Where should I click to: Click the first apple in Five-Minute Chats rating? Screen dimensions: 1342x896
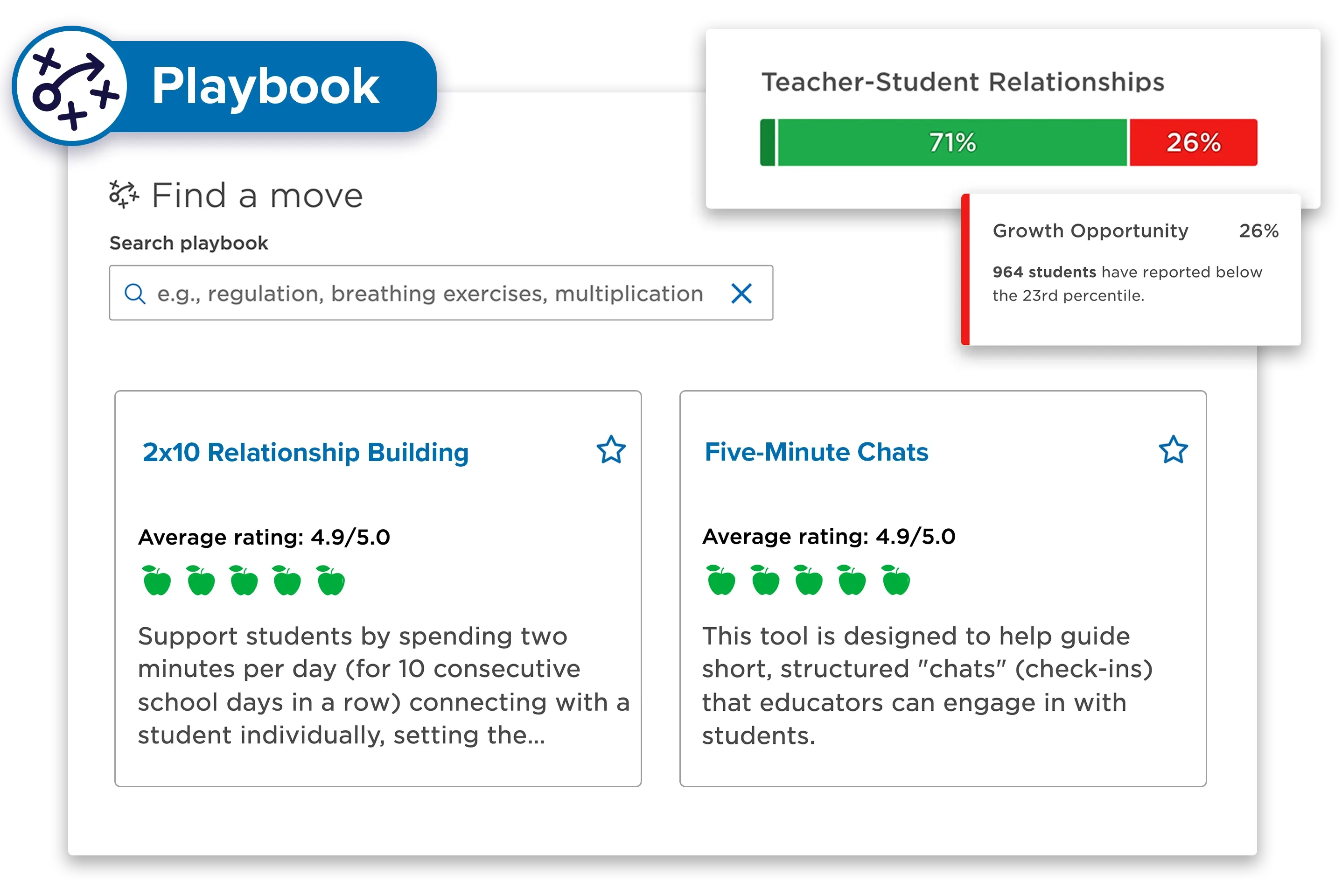pyautogui.click(x=721, y=581)
